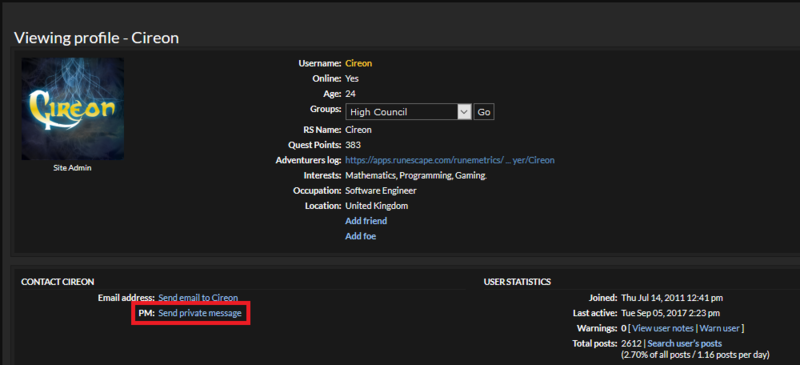Click the Total posts count 2612

pos(631,344)
